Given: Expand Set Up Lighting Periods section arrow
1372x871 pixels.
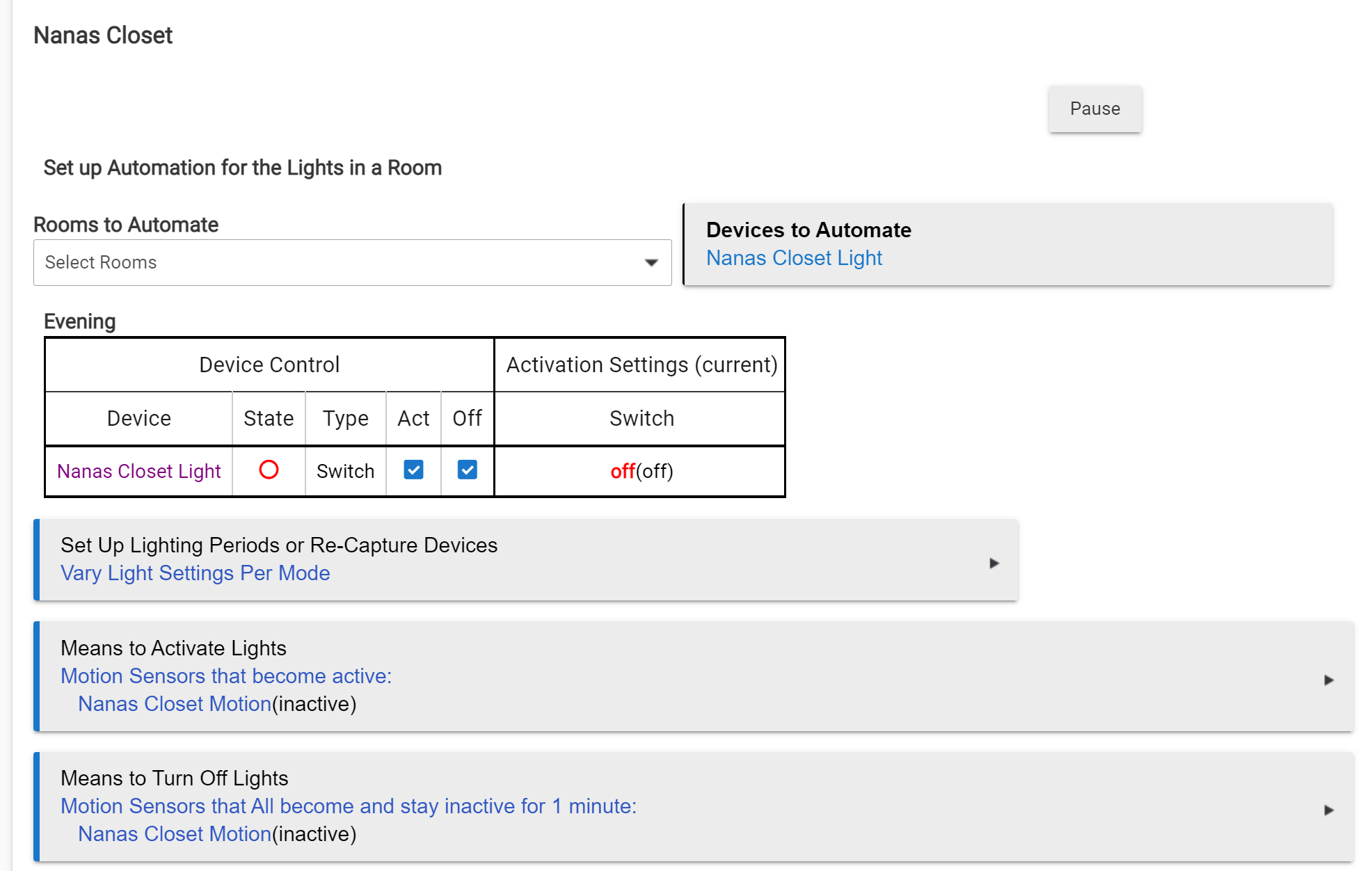Looking at the screenshot, I should coord(994,563).
